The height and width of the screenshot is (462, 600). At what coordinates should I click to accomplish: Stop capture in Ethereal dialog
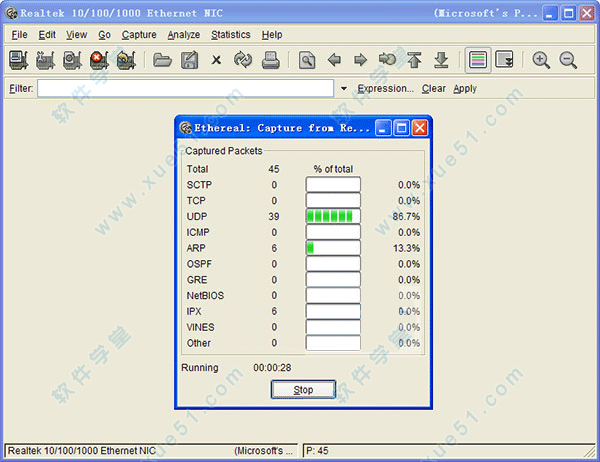[x=303, y=390]
